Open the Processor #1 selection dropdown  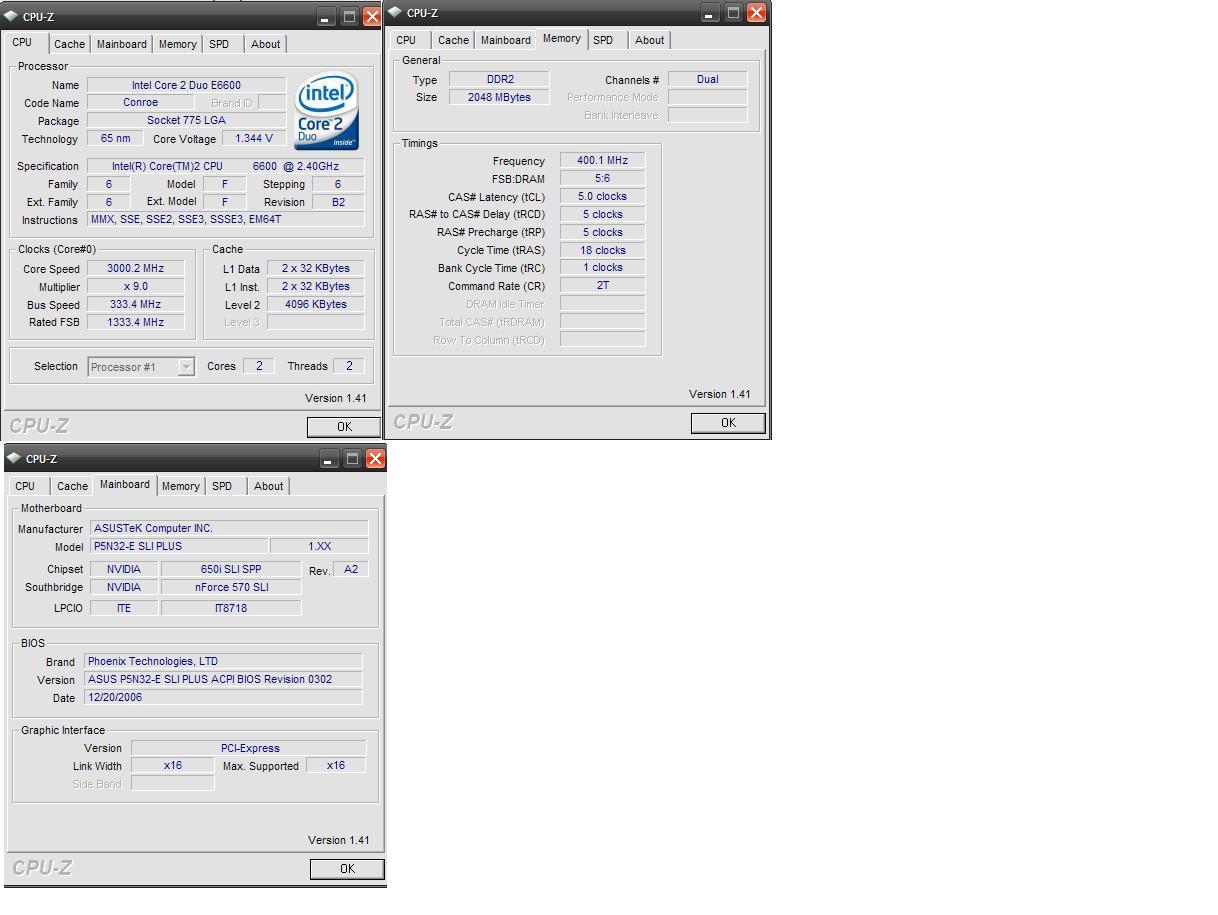[x=186, y=367]
